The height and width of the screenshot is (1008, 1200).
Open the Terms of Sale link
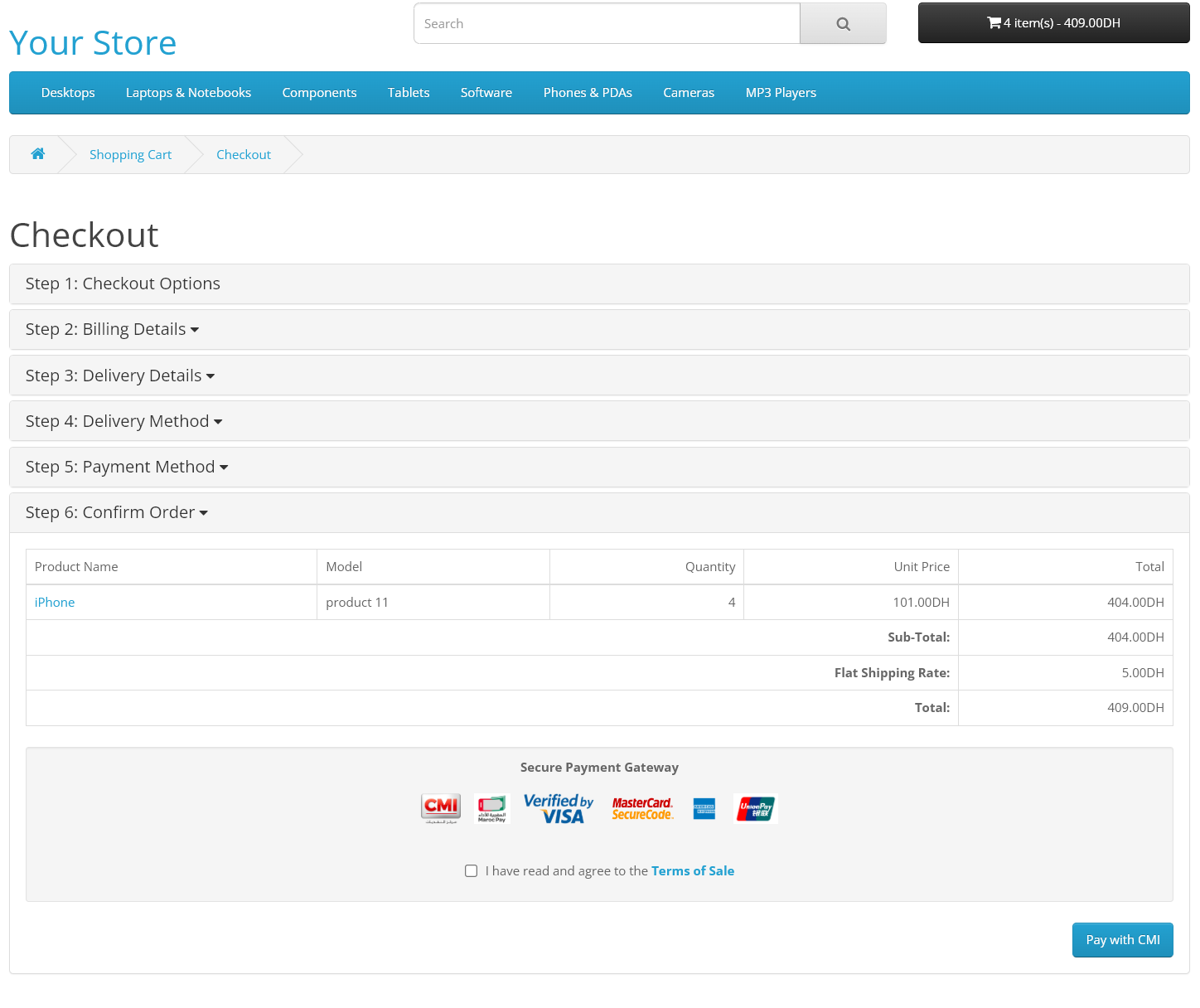pos(693,871)
